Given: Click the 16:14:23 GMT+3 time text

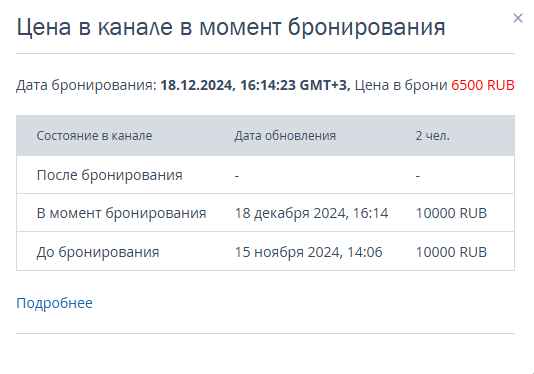Looking at the screenshot, I should point(295,85).
